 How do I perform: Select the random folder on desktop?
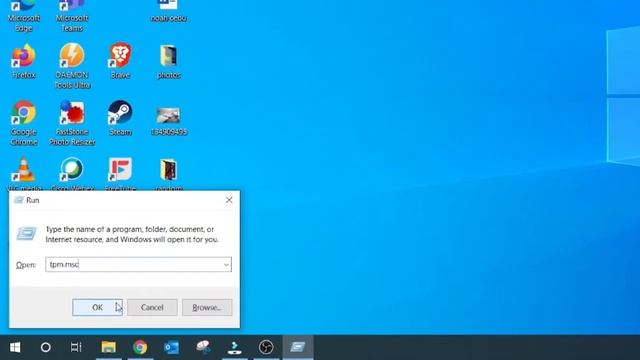click(x=169, y=170)
